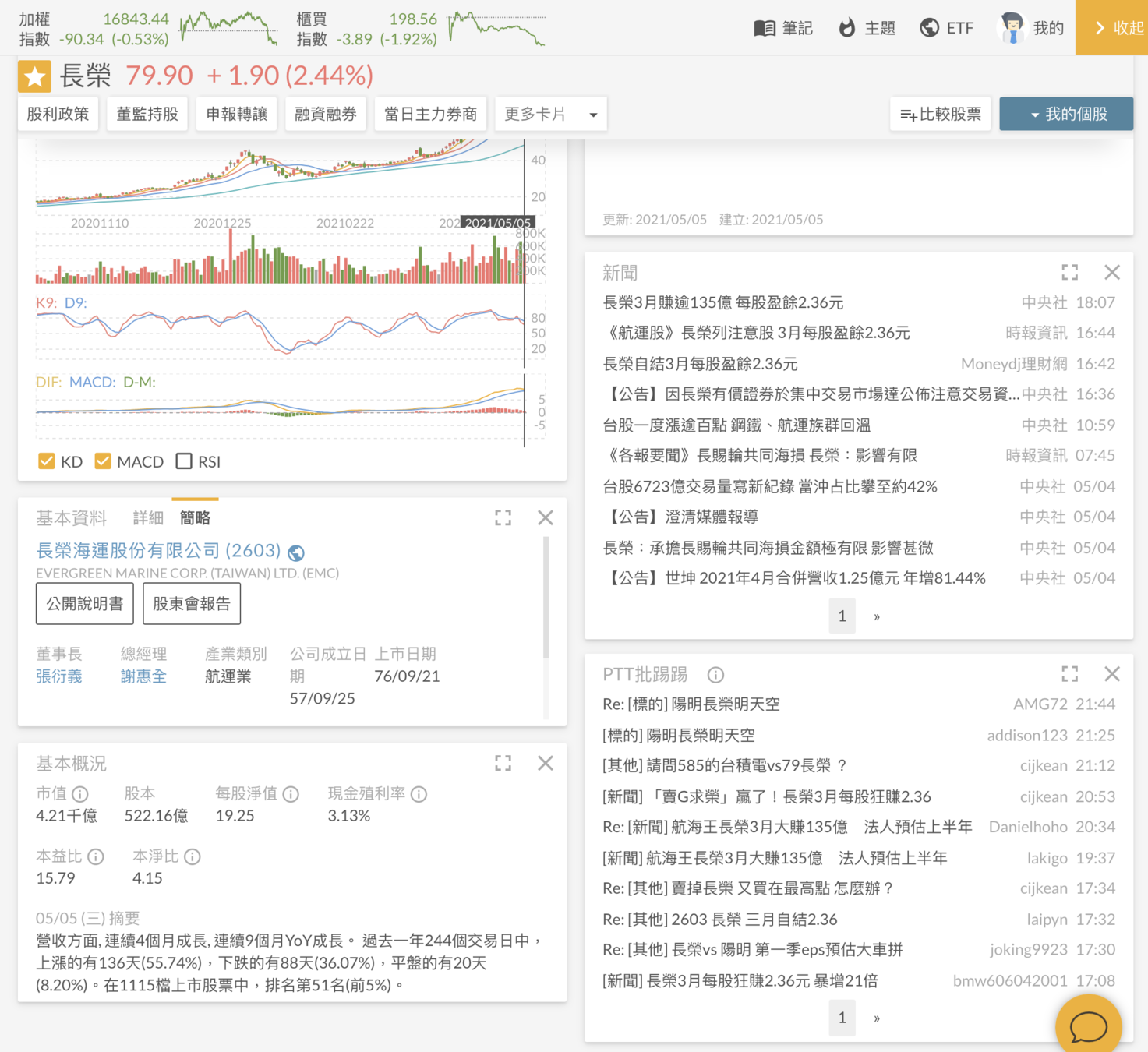Click the info icon next to 每股淨值

(x=291, y=794)
